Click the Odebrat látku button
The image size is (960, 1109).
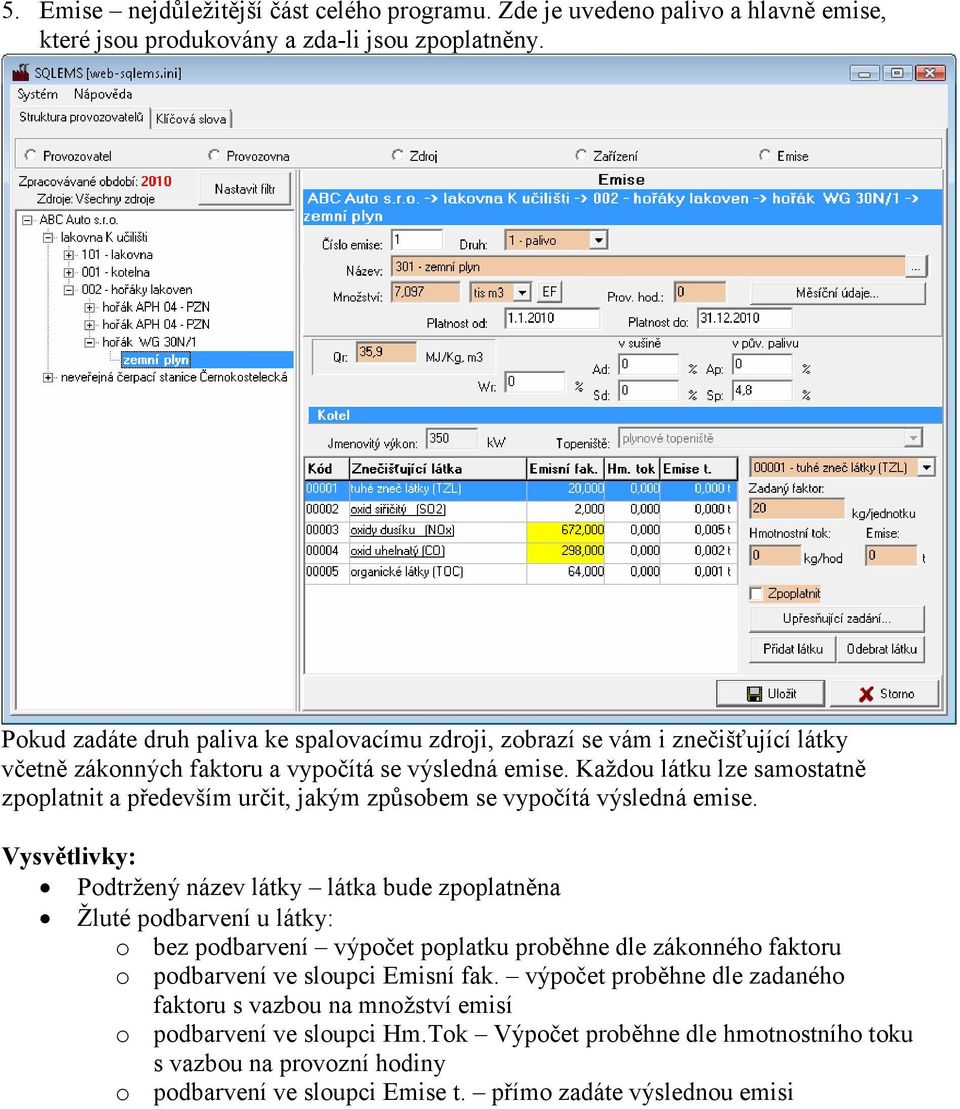(881, 649)
